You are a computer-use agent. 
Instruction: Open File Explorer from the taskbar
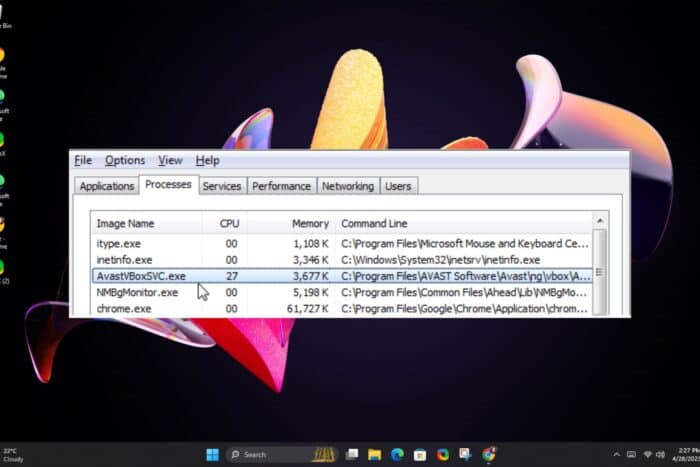(x=372, y=454)
